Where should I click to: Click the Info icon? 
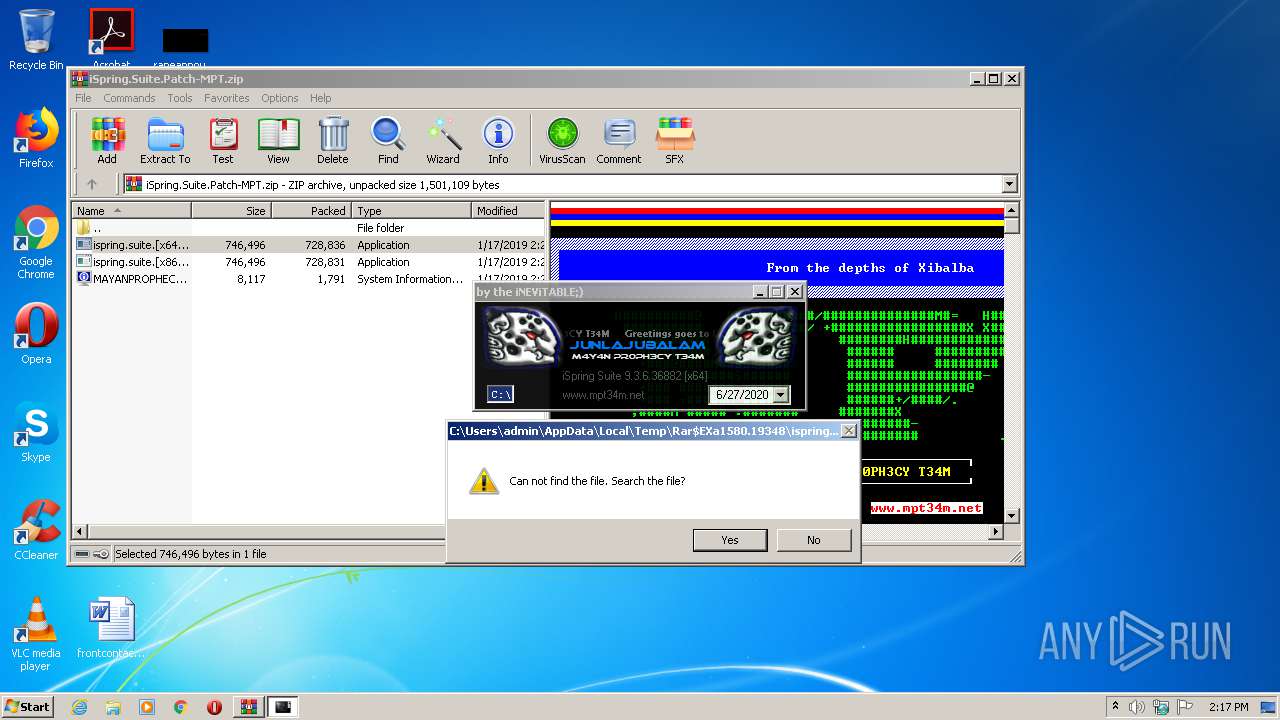498,140
